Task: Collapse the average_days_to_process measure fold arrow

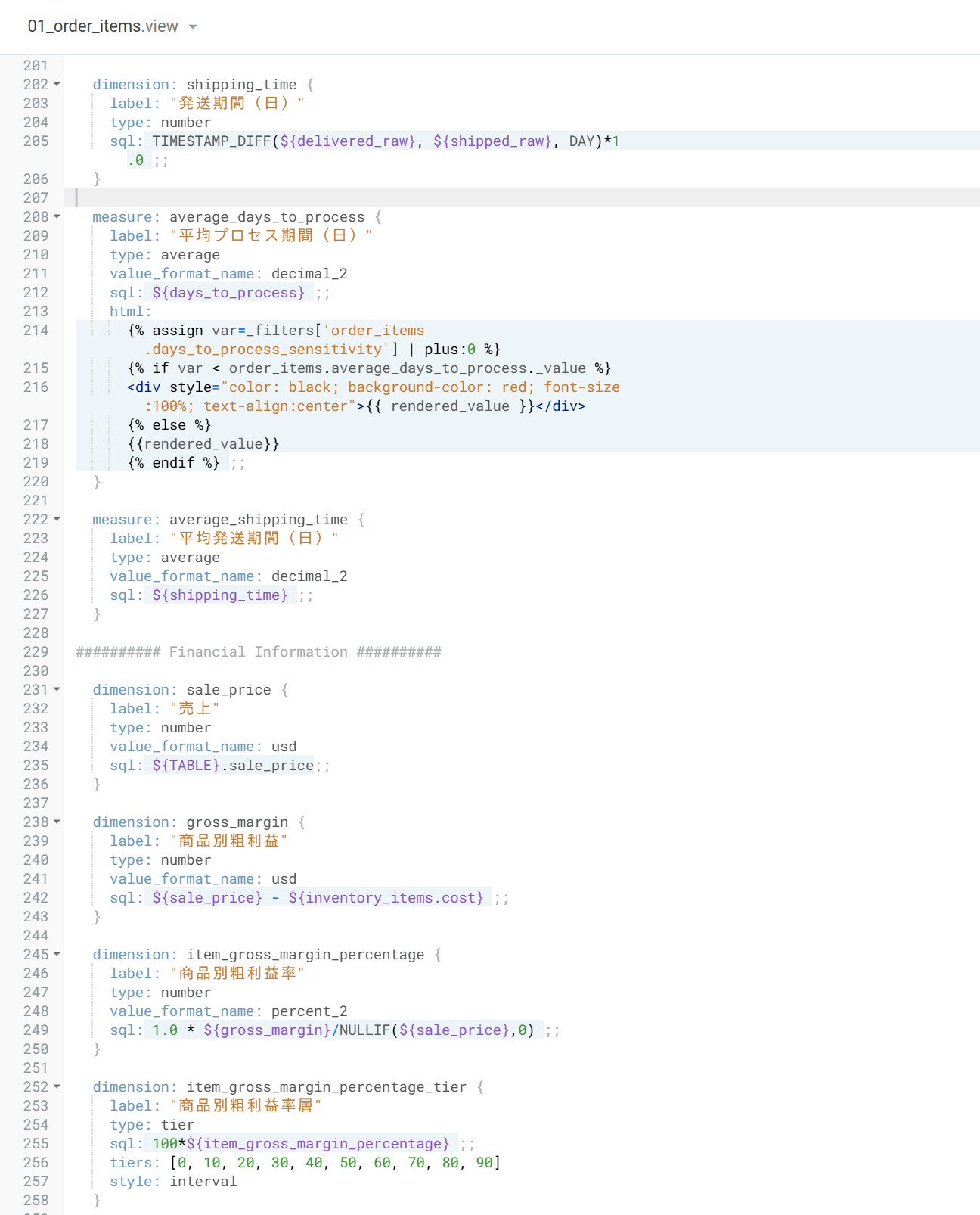Action: [x=57, y=216]
